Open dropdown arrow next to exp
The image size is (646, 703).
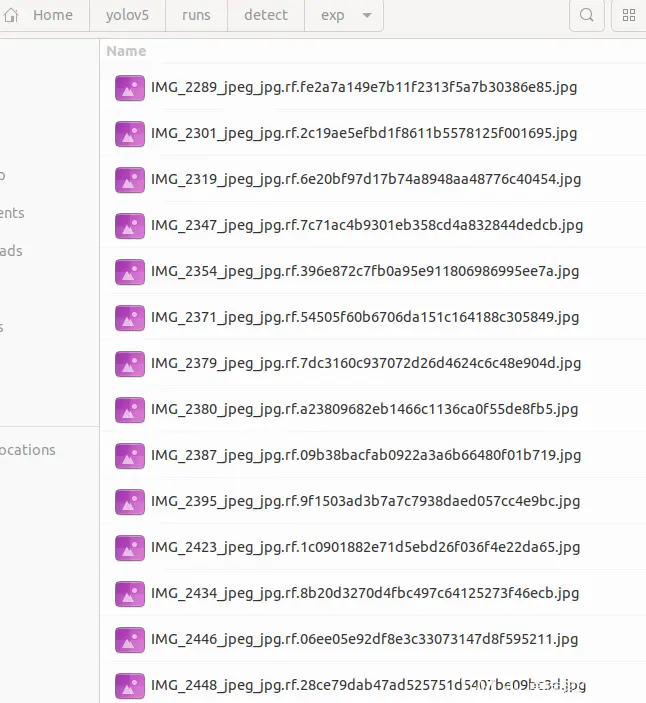pos(367,16)
